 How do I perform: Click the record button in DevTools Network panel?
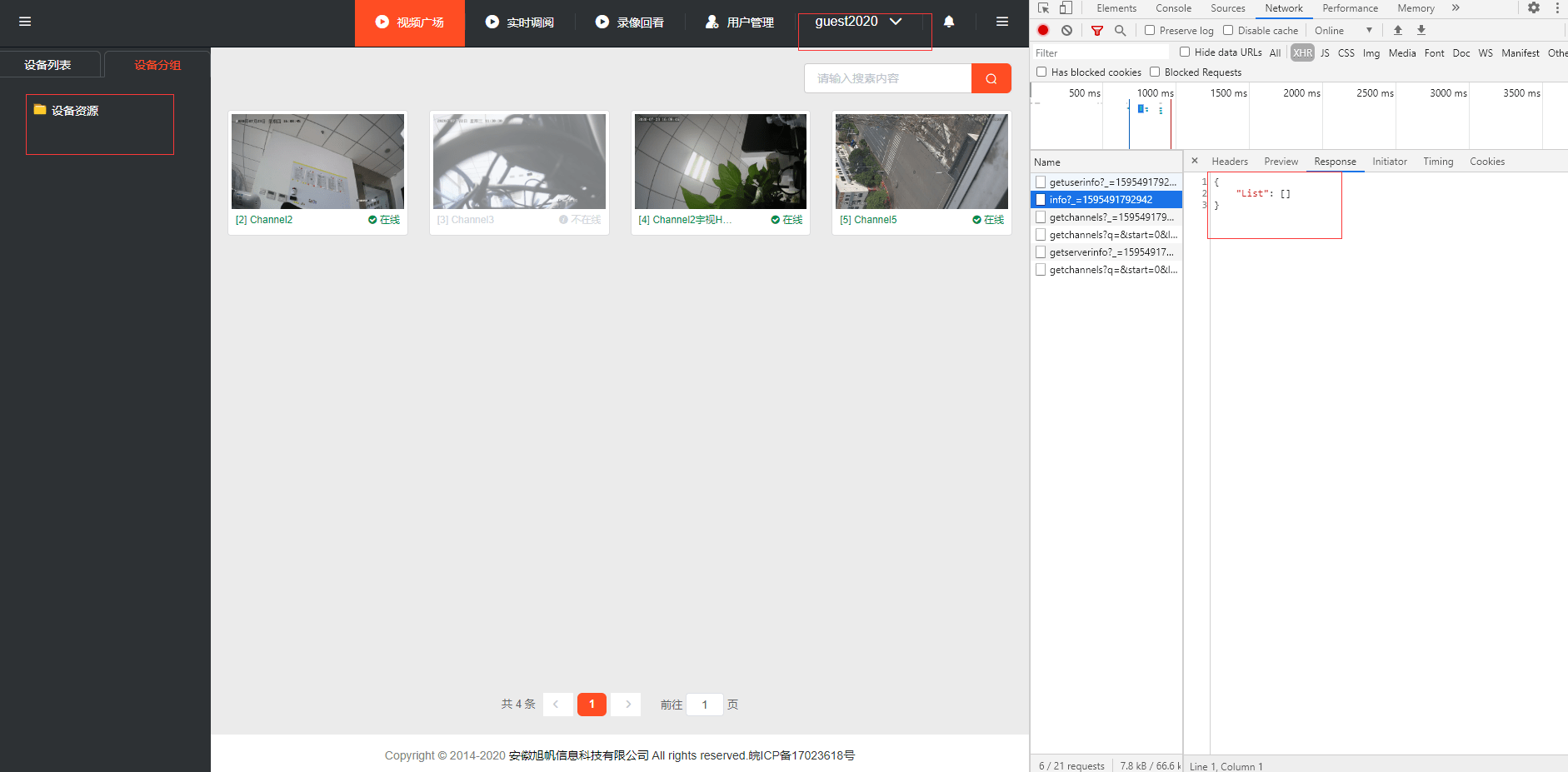pyautogui.click(x=1042, y=30)
